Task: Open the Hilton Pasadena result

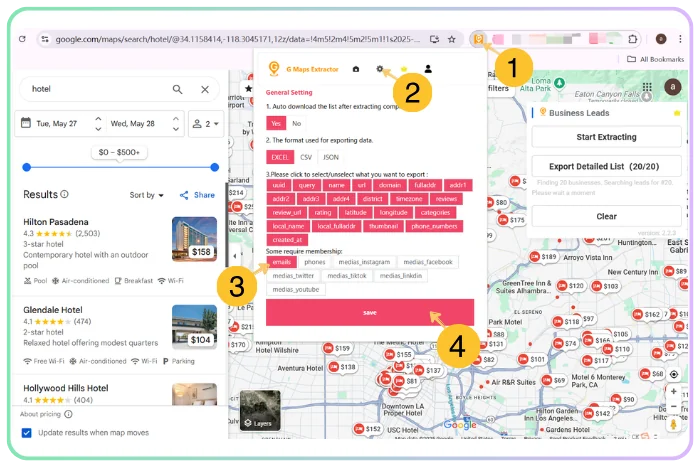Action: pos(56,222)
